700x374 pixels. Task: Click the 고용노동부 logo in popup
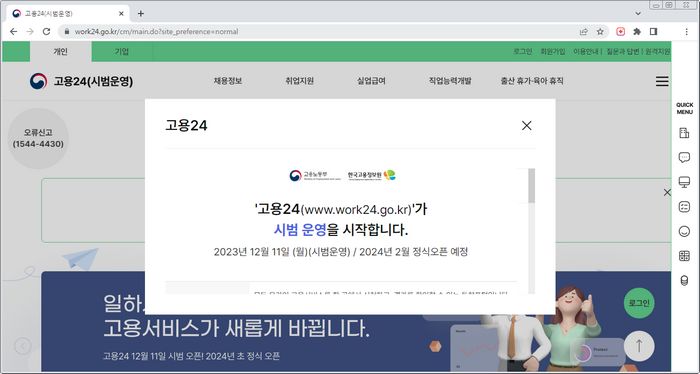[315, 175]
